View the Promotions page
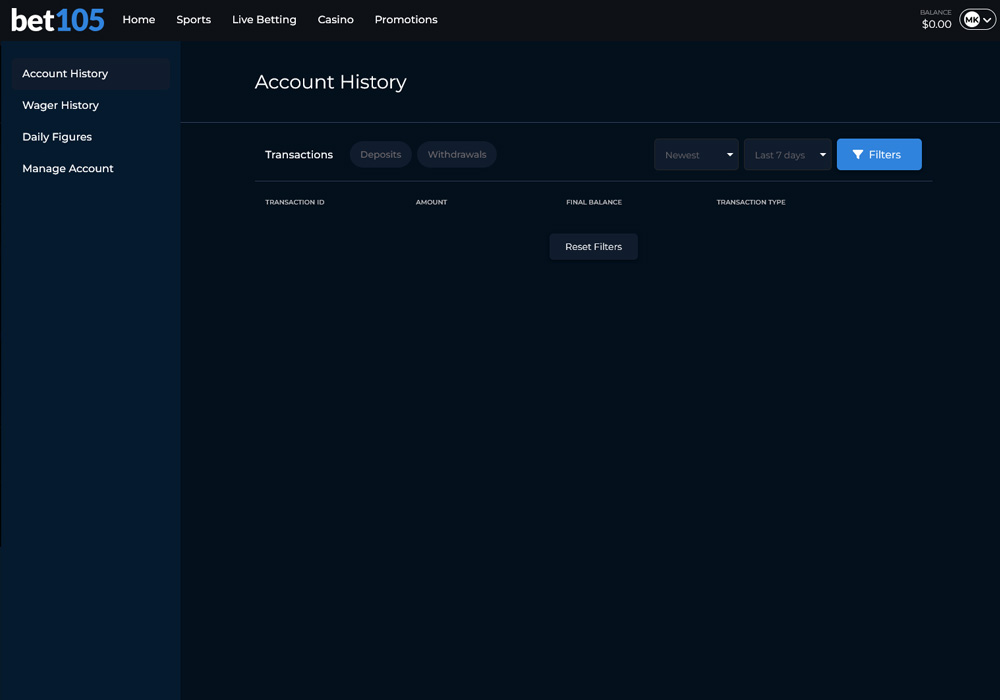The height and width of the screenshot is (700, 1000). point(406,20)
